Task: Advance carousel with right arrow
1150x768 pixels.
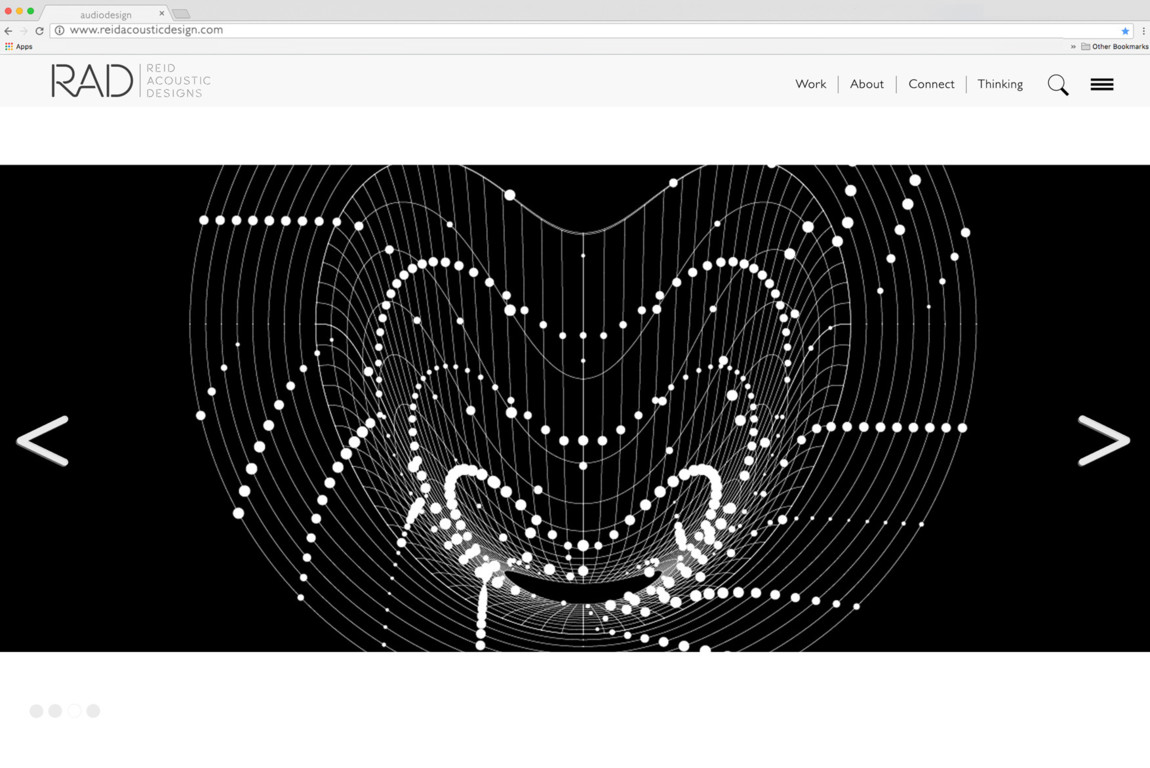Action: pyautogui.click(x=1103, y=441)
